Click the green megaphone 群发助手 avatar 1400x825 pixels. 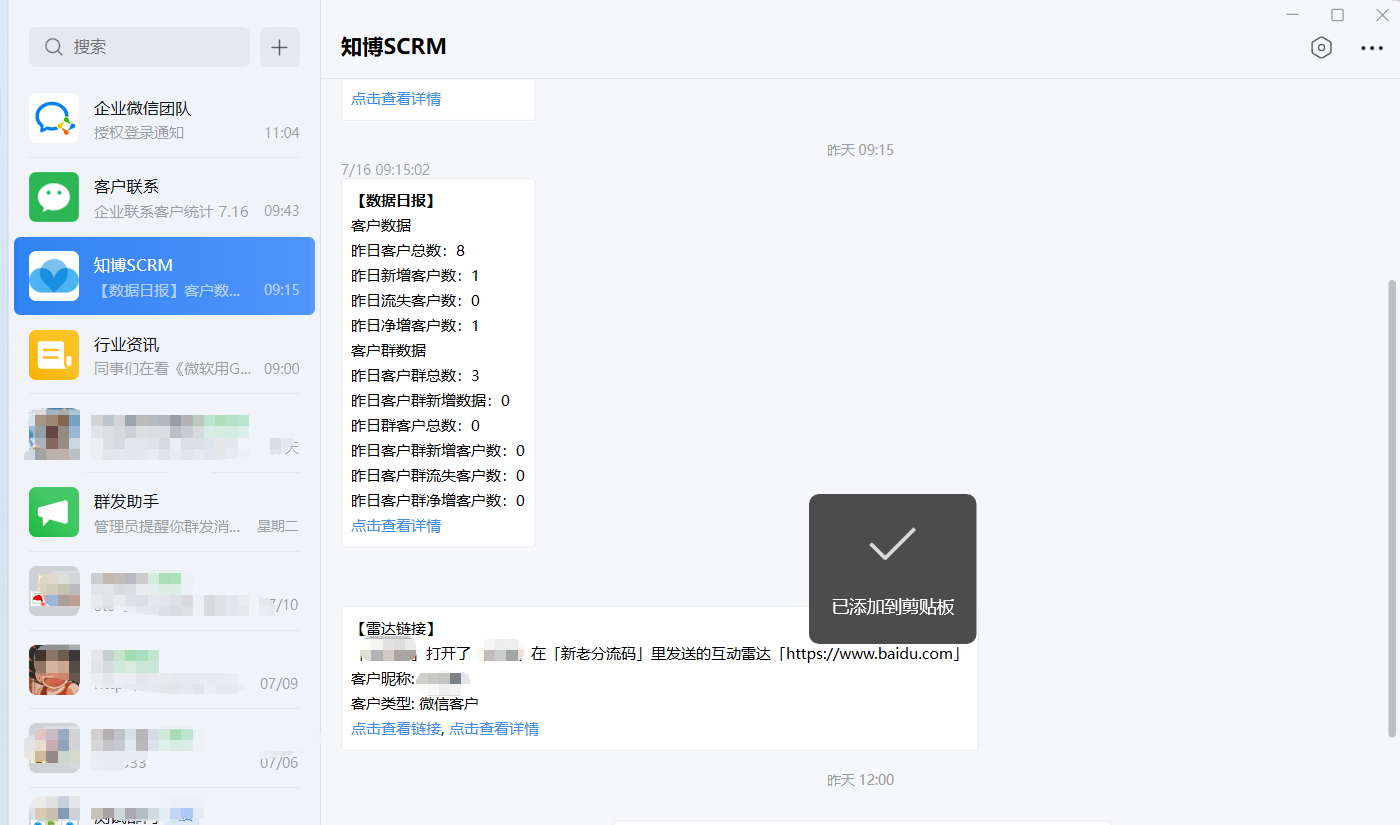coord(54,512)
